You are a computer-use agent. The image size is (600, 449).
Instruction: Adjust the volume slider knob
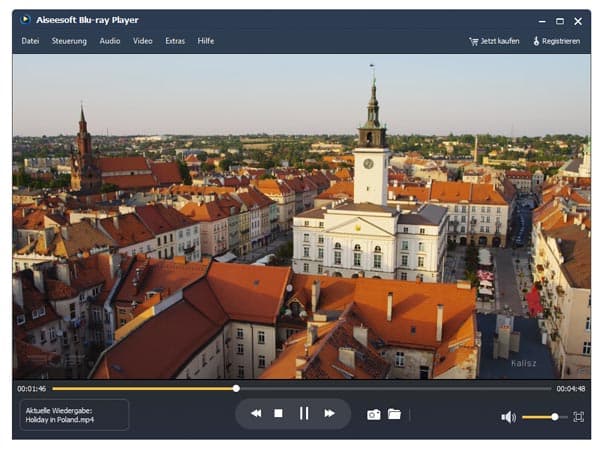click(554, 417)
